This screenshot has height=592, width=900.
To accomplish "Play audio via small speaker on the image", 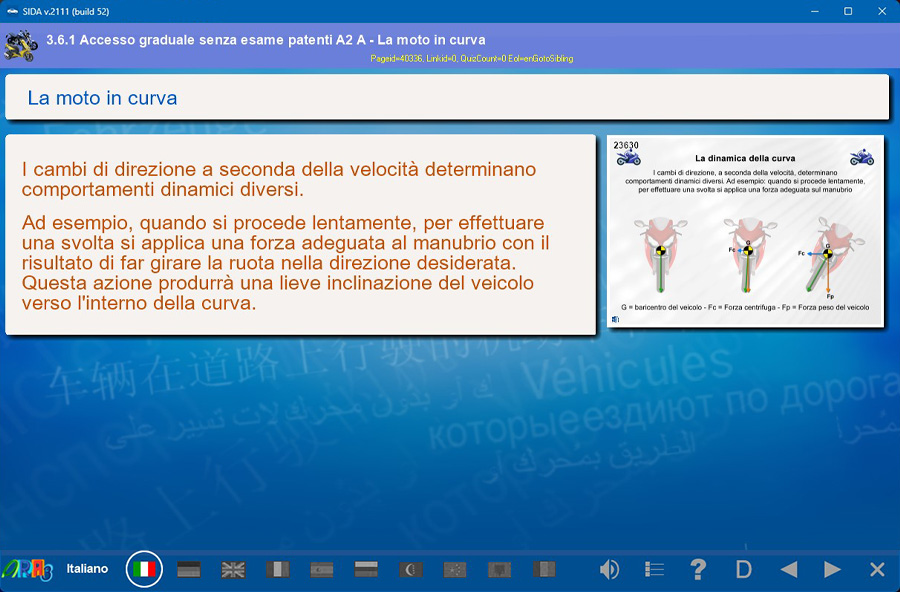I will pos(615,320).
